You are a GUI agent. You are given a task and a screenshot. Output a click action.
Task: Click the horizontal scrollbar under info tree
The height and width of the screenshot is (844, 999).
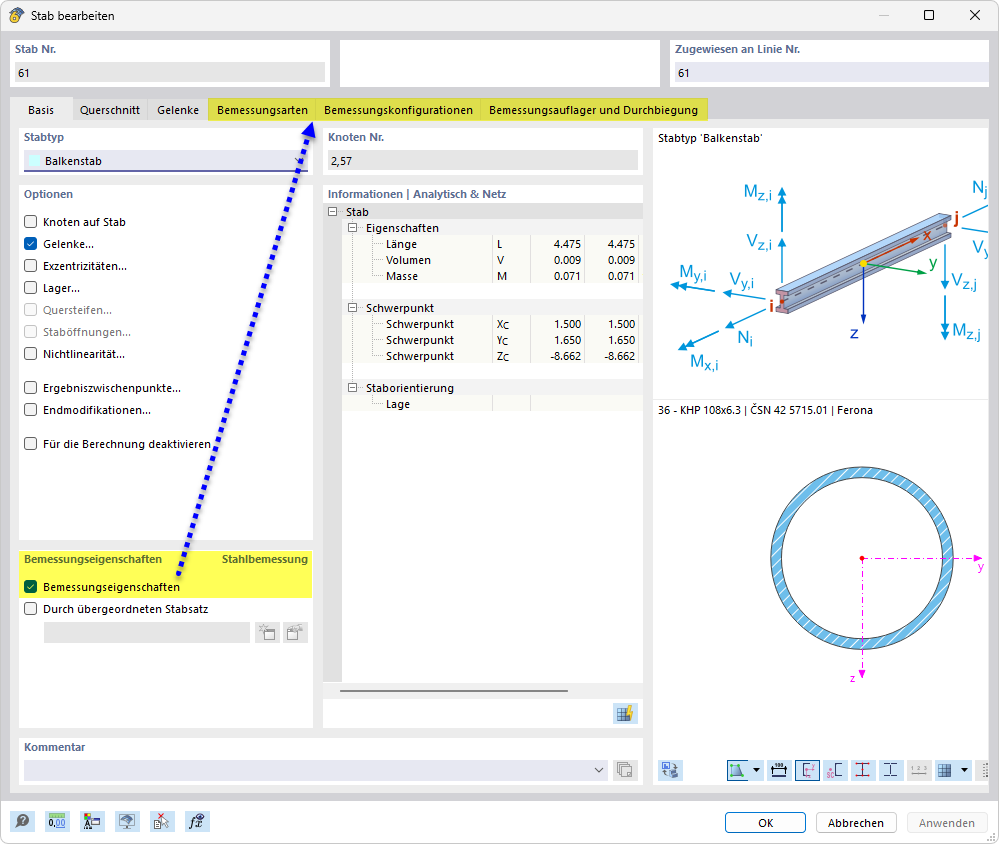(x=454, y=690)
